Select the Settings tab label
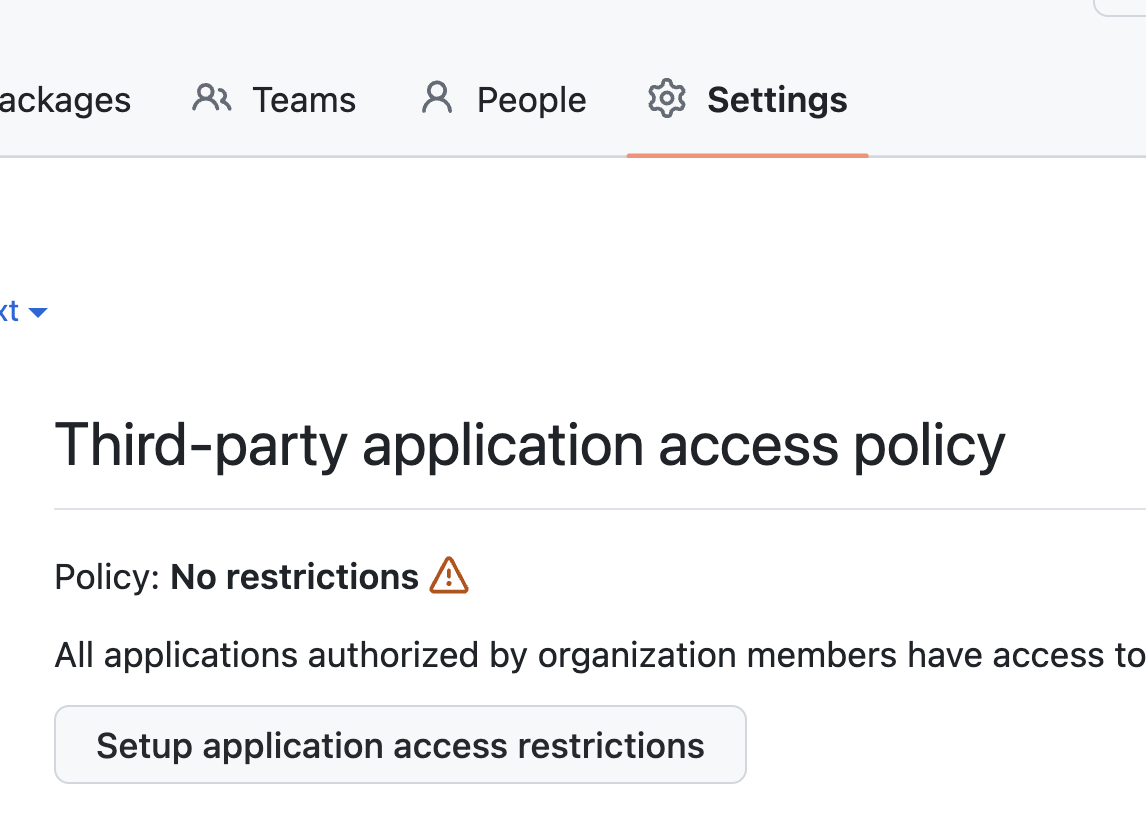Screen dimensions: 1146x834 click(x=777, y=100)
